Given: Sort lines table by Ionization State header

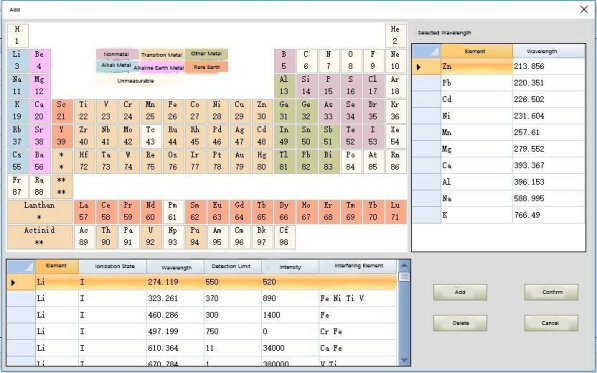Looking at the screenshot, I should pos(113,266).
